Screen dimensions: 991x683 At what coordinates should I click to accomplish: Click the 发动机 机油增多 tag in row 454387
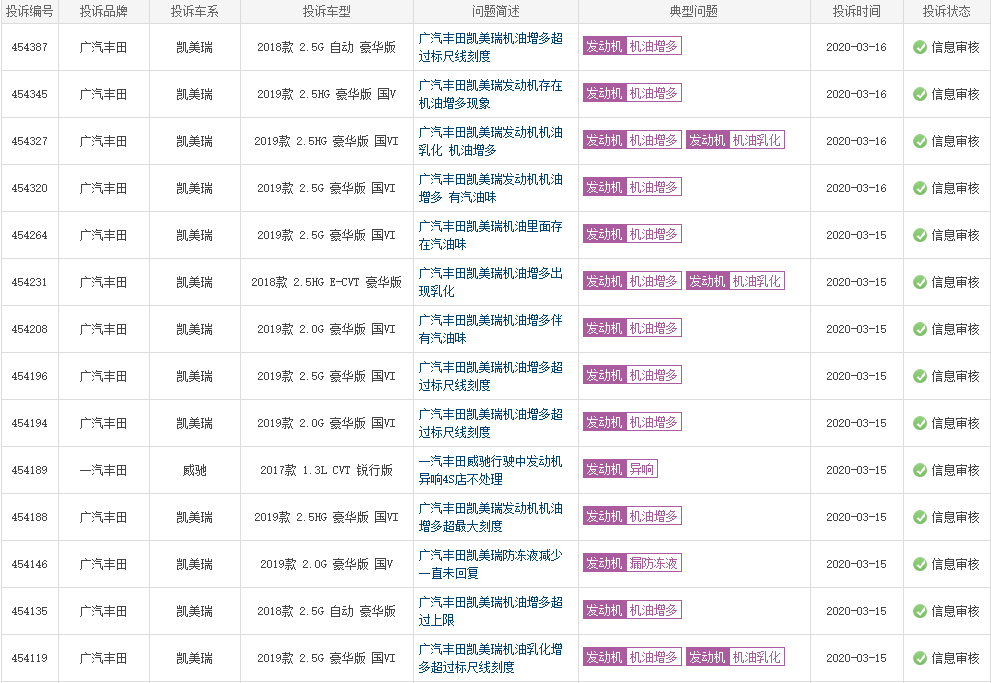coord(632,46)
